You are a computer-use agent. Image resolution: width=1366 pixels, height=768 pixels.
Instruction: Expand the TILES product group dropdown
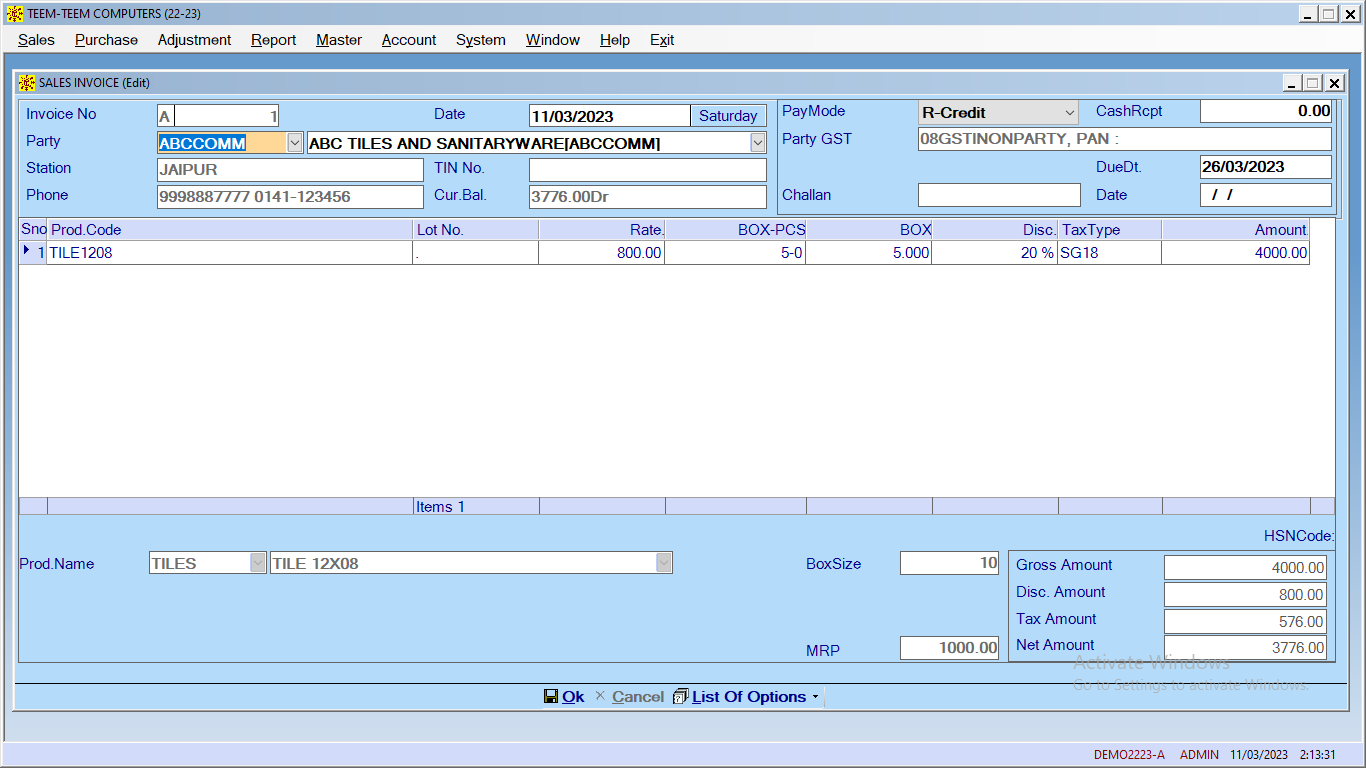click(x=258, y=563)
